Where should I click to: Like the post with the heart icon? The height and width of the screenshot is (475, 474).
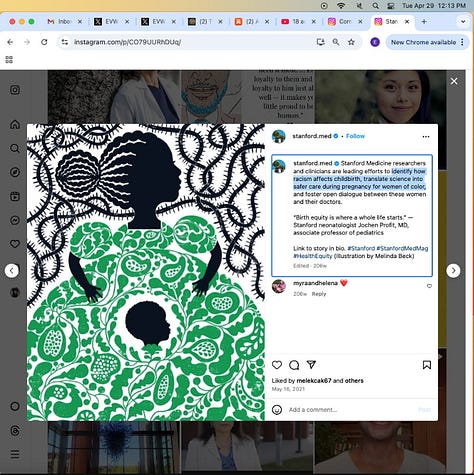pyautogui.click(x=277, y=365)
